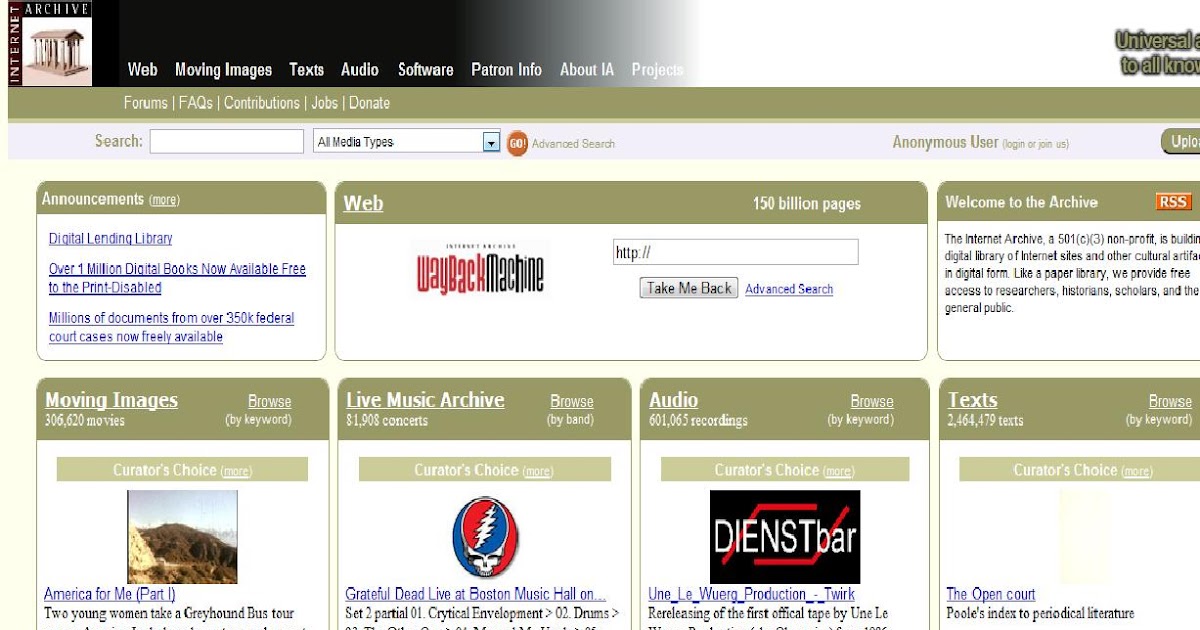Click the Donate link

pyautogui.click(x=369, y=103)
